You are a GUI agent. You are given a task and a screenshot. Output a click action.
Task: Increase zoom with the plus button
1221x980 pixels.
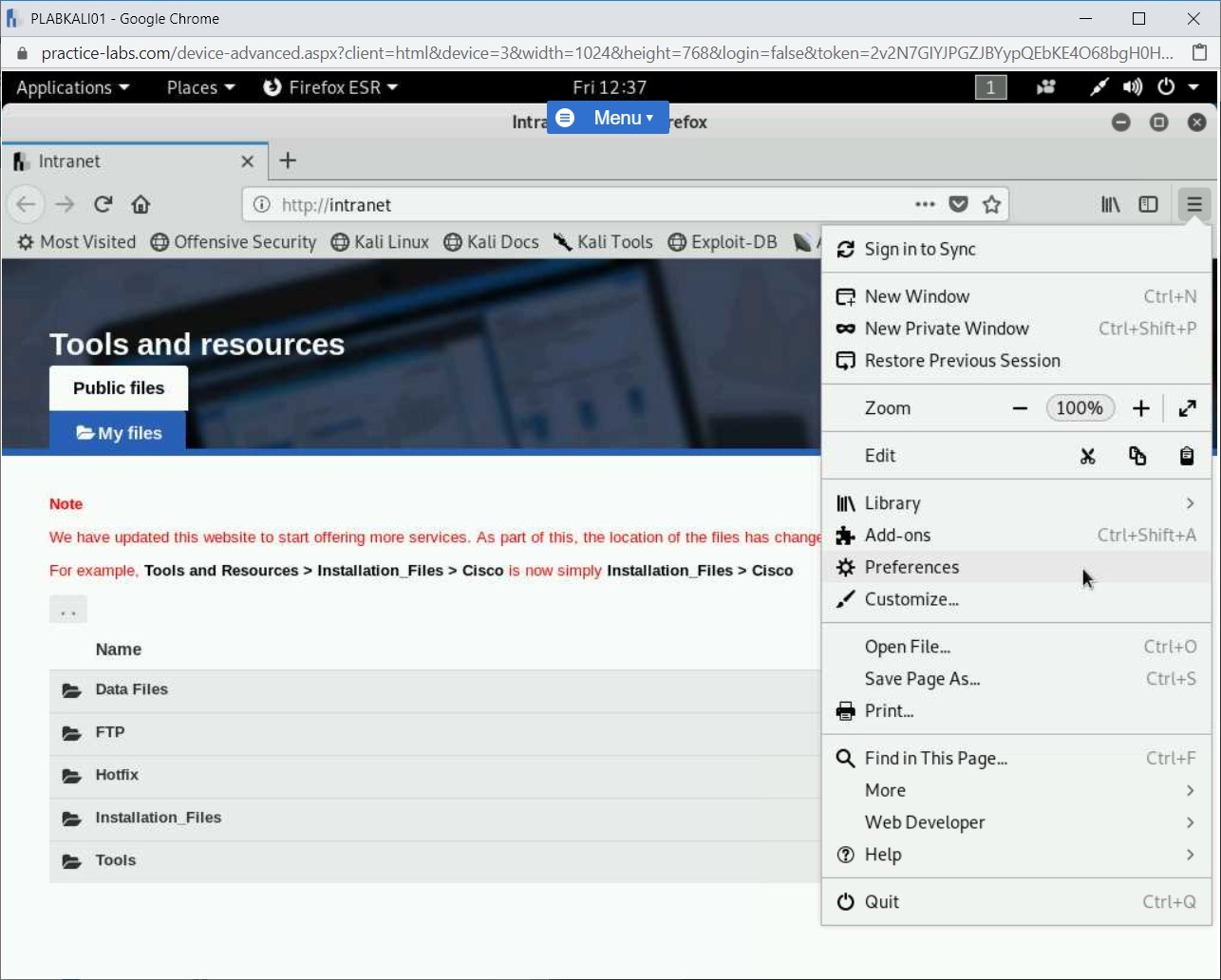click(1140, 408)
